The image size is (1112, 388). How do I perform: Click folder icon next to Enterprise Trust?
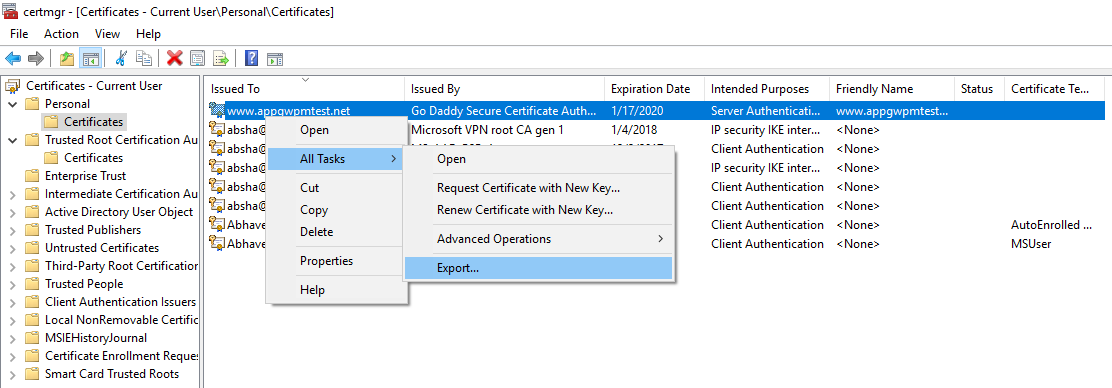click(31, 176)
